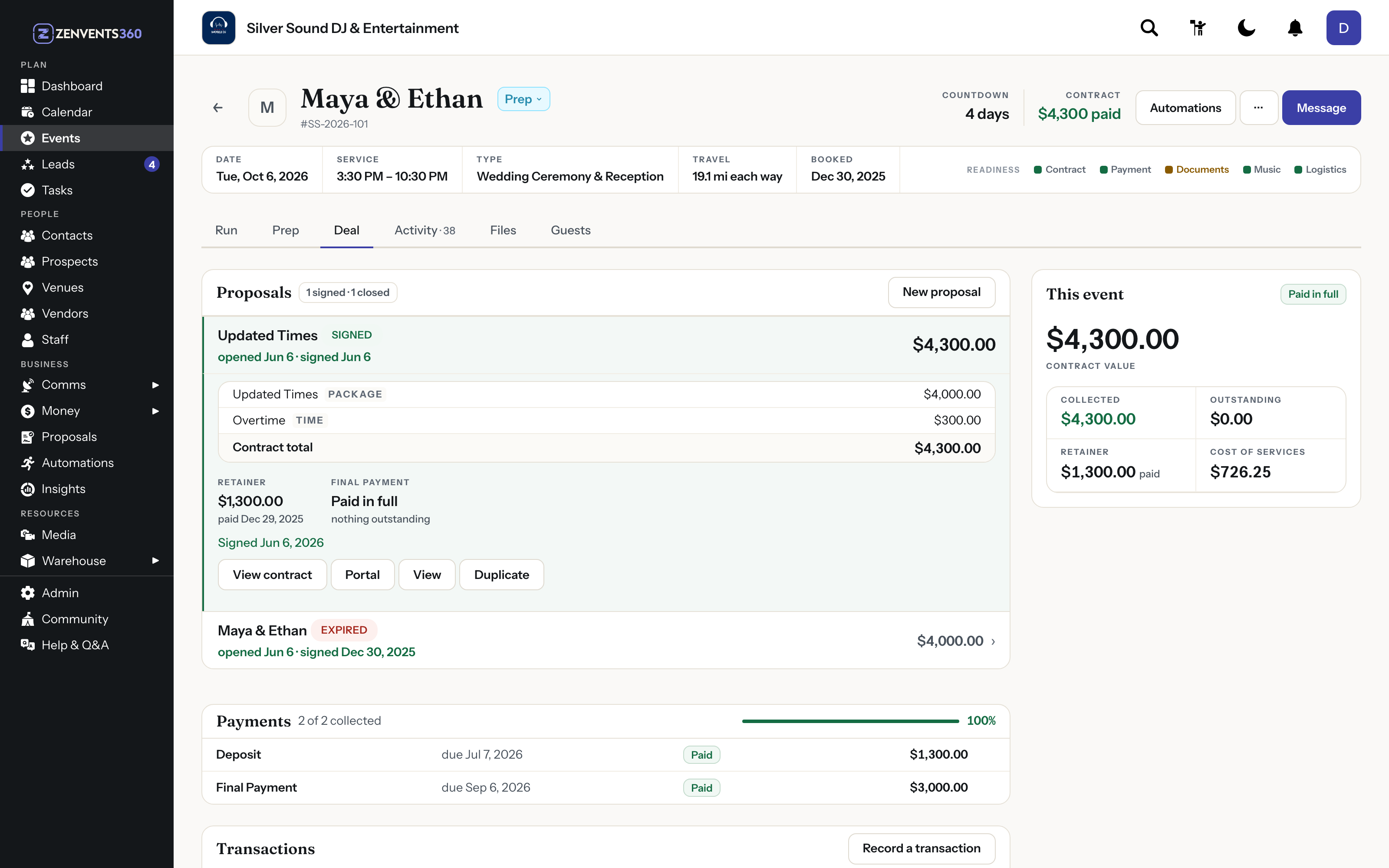Screen dimensions: 1389x868
Task: Click the New proposal button
Action: point(941,292)
